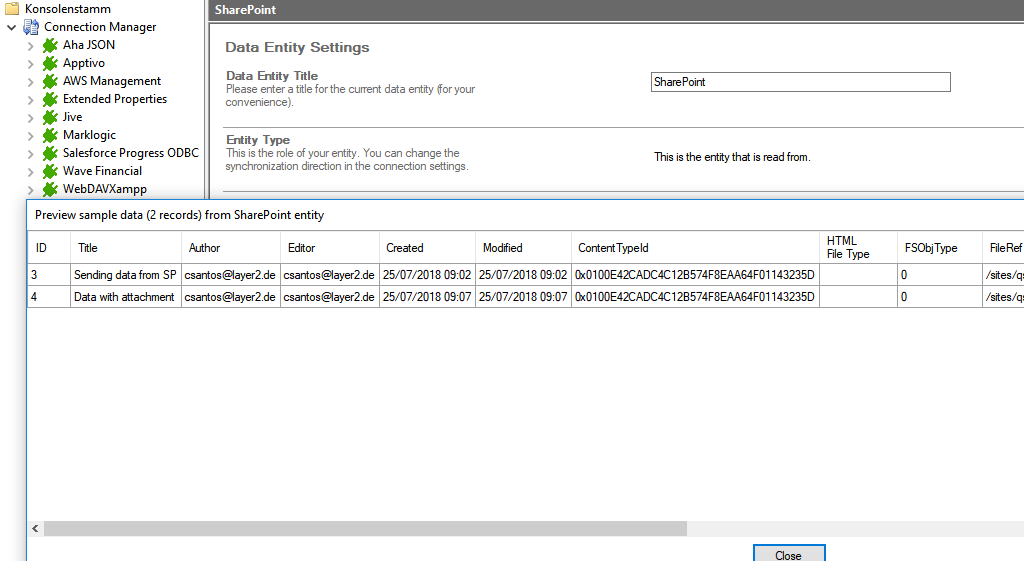The width and height of the screenshot is (1024, 561).
Task: Click the Data Entity Title input field
Action: (x=799, y=82)
